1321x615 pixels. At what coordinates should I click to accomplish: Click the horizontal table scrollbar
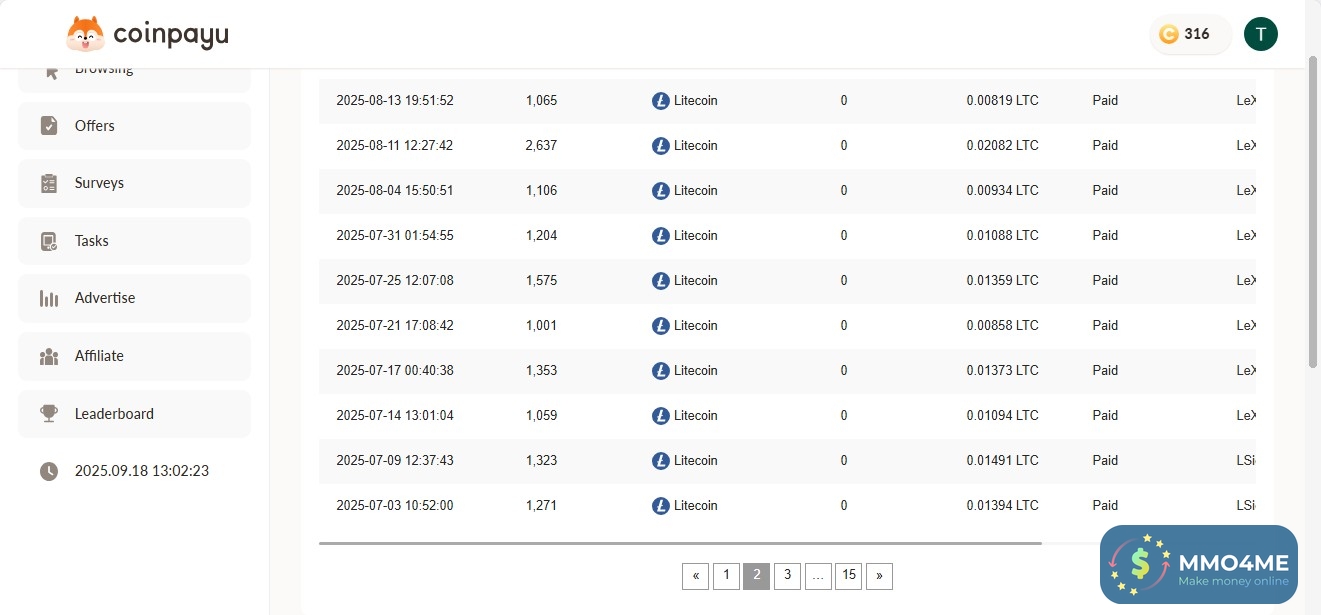(680, 543)
